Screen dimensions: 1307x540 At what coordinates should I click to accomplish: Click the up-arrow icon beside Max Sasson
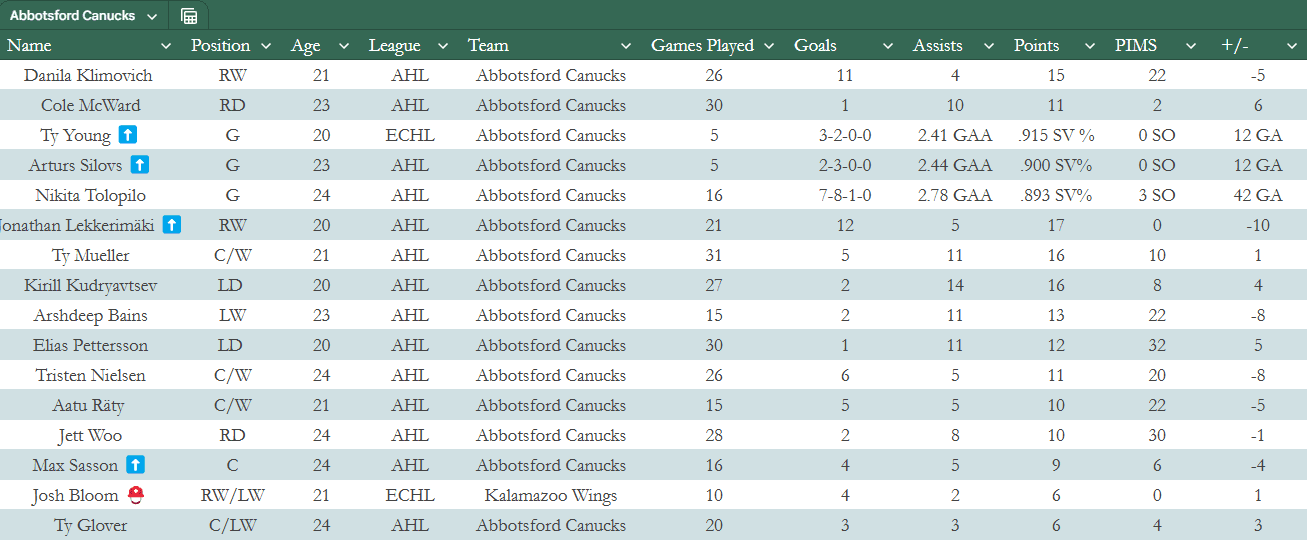pos(136,465)
